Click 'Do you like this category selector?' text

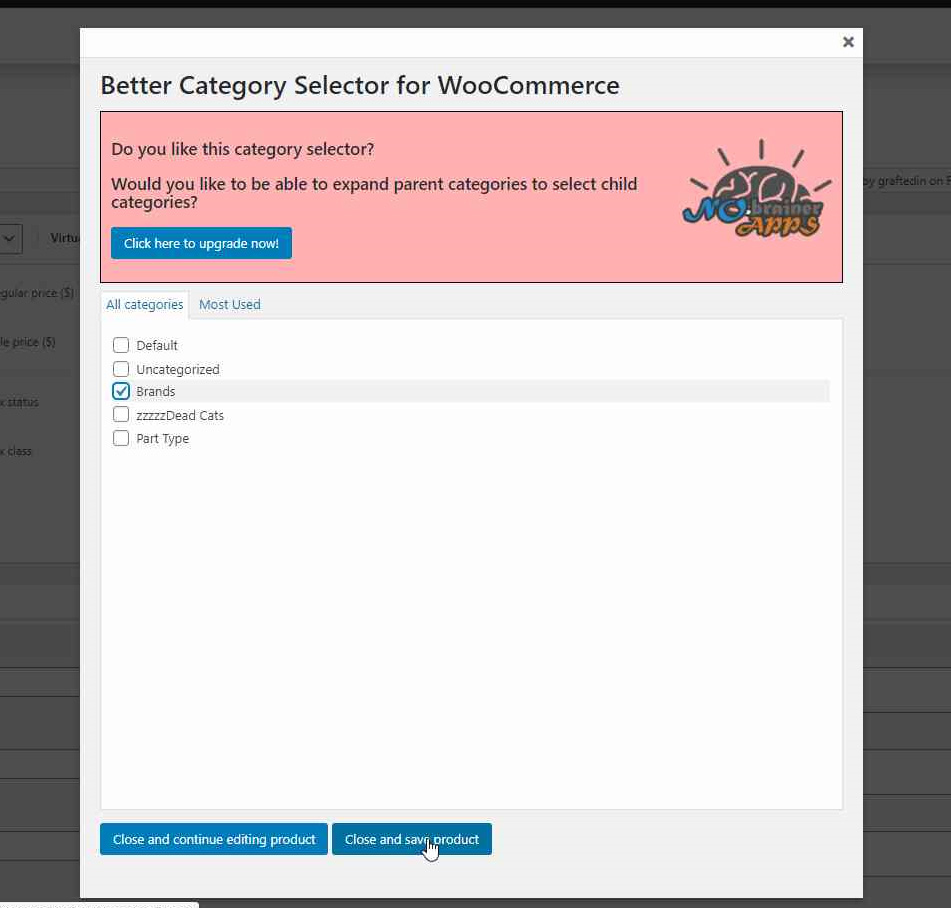[x=243, y=149]
